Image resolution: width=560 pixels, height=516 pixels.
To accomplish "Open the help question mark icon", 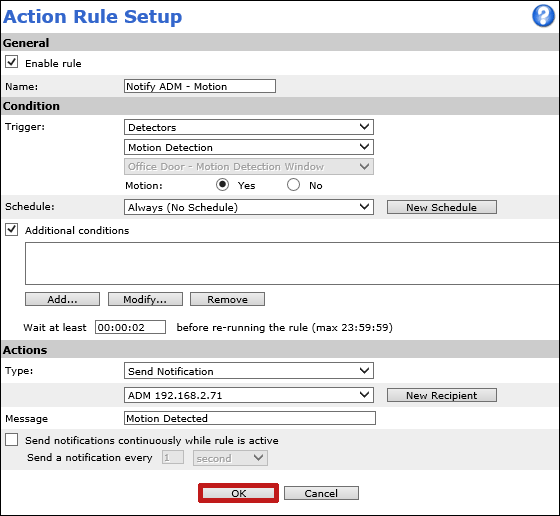I will point(543,16).
